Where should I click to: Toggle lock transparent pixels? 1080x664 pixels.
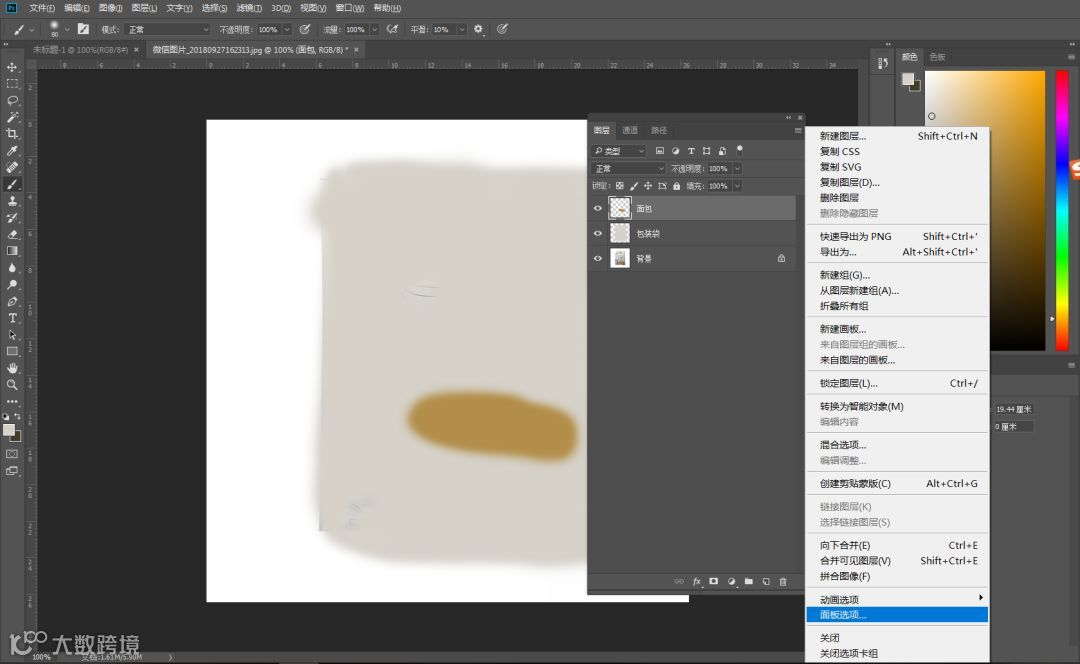point(620,186)
